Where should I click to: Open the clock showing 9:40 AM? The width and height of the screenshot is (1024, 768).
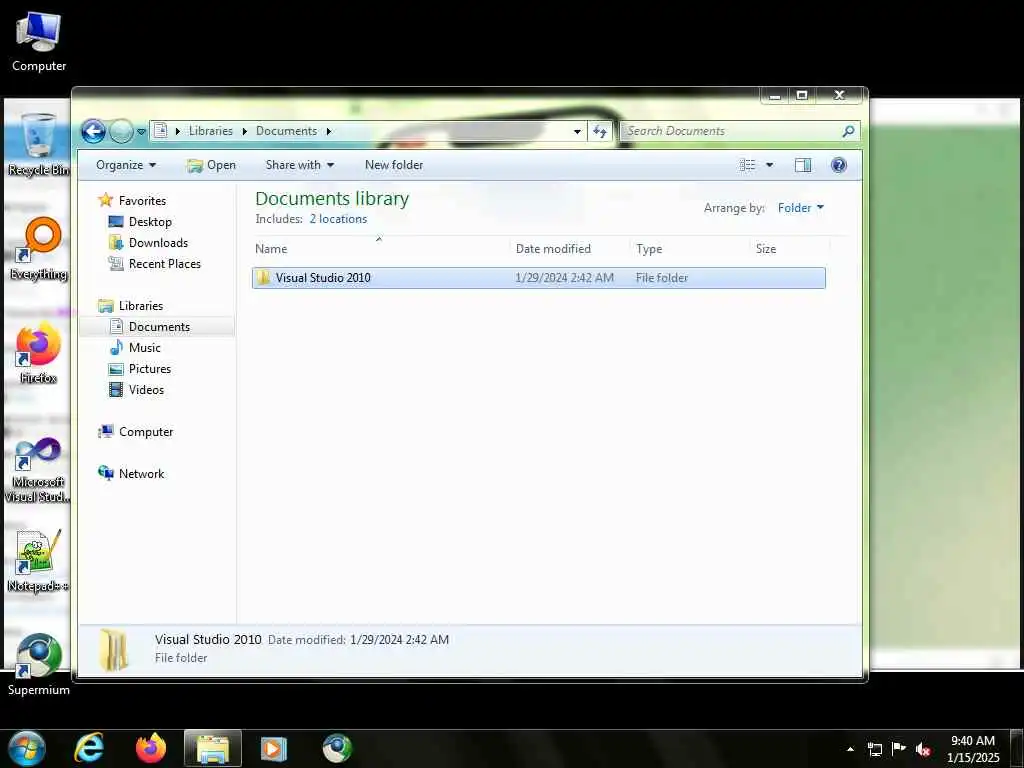[972, 749]
